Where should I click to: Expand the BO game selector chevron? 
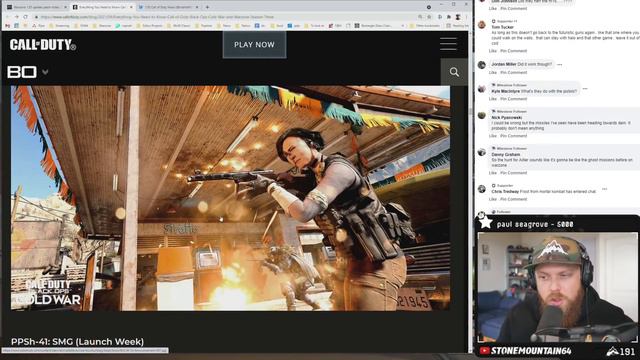pos(45,72)
